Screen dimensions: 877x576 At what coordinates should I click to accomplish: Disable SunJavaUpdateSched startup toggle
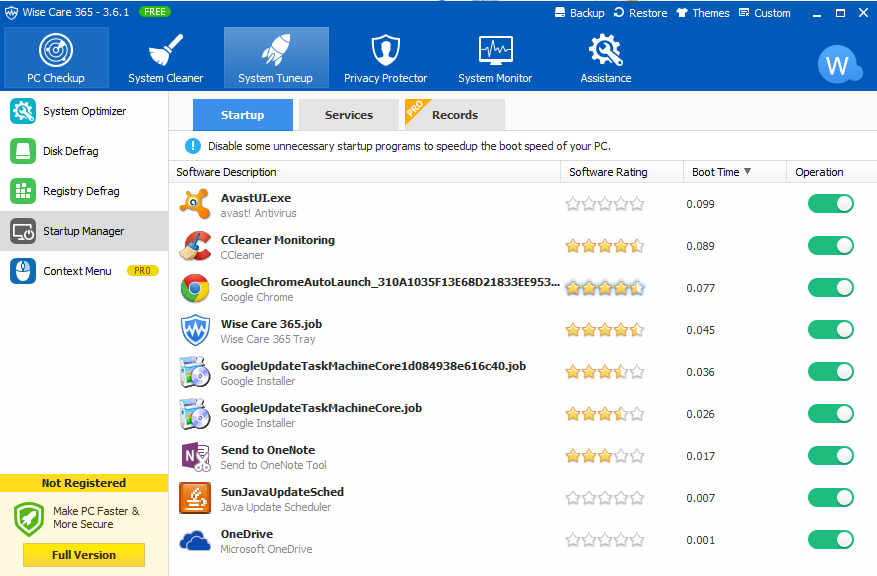[x=831, y=497]
